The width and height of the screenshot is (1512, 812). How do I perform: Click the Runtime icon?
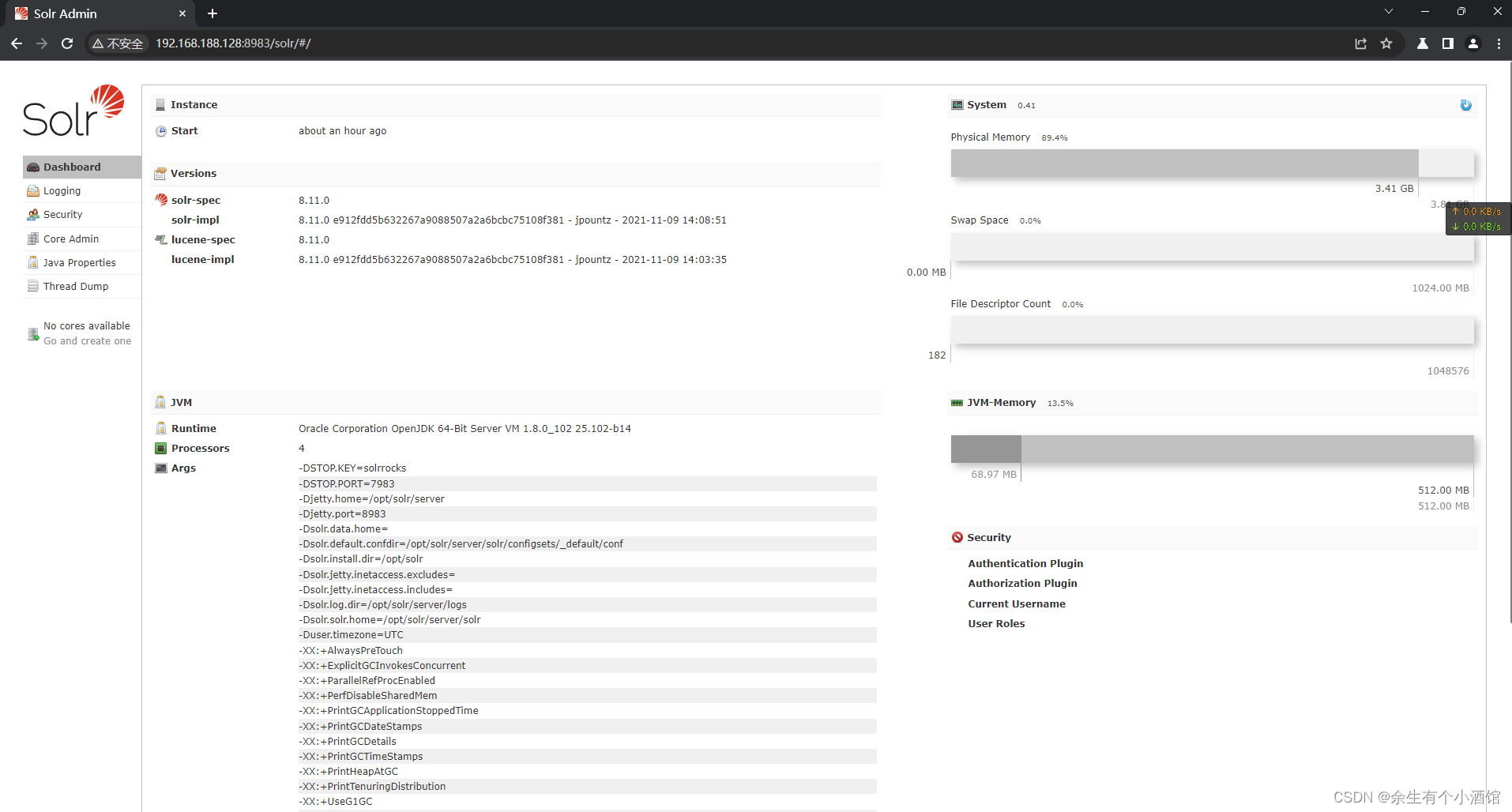click(x=161, y=428)
